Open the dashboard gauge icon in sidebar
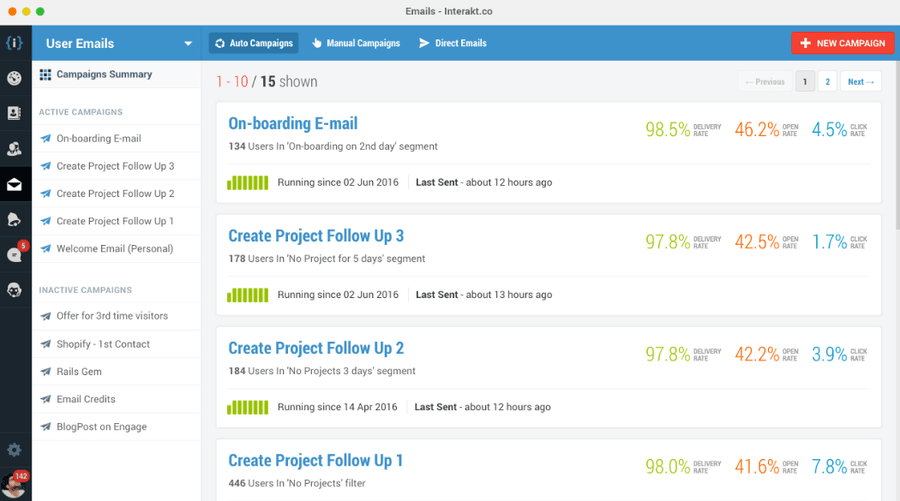900x501 pixels. coord(14,78)
